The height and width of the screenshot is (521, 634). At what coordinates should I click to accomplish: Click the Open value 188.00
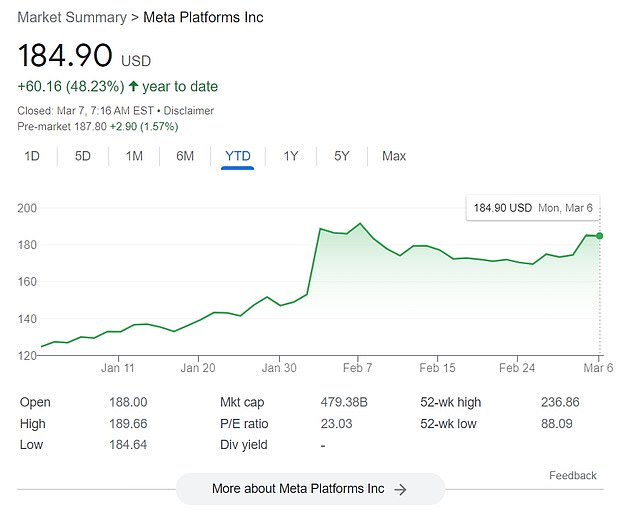click(128, 402)
